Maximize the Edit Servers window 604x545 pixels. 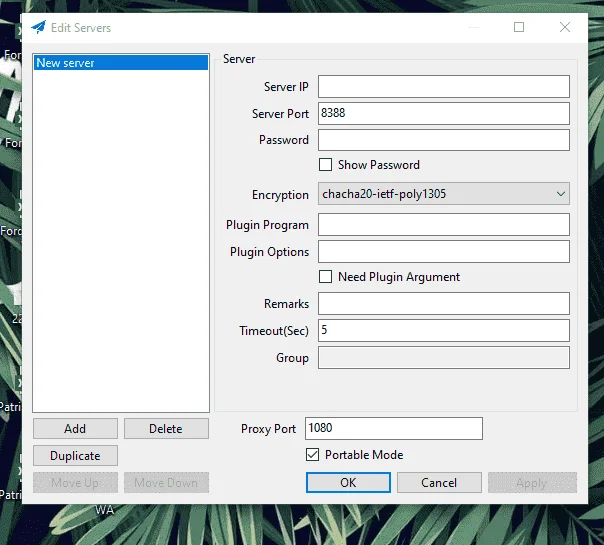519,27
